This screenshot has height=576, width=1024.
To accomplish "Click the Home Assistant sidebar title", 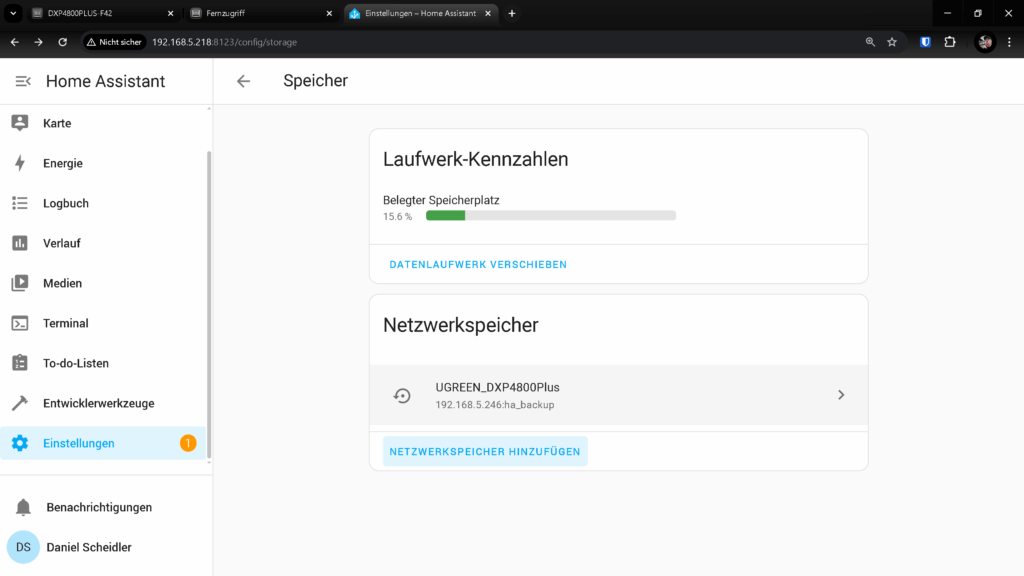I will pos(105,81).
